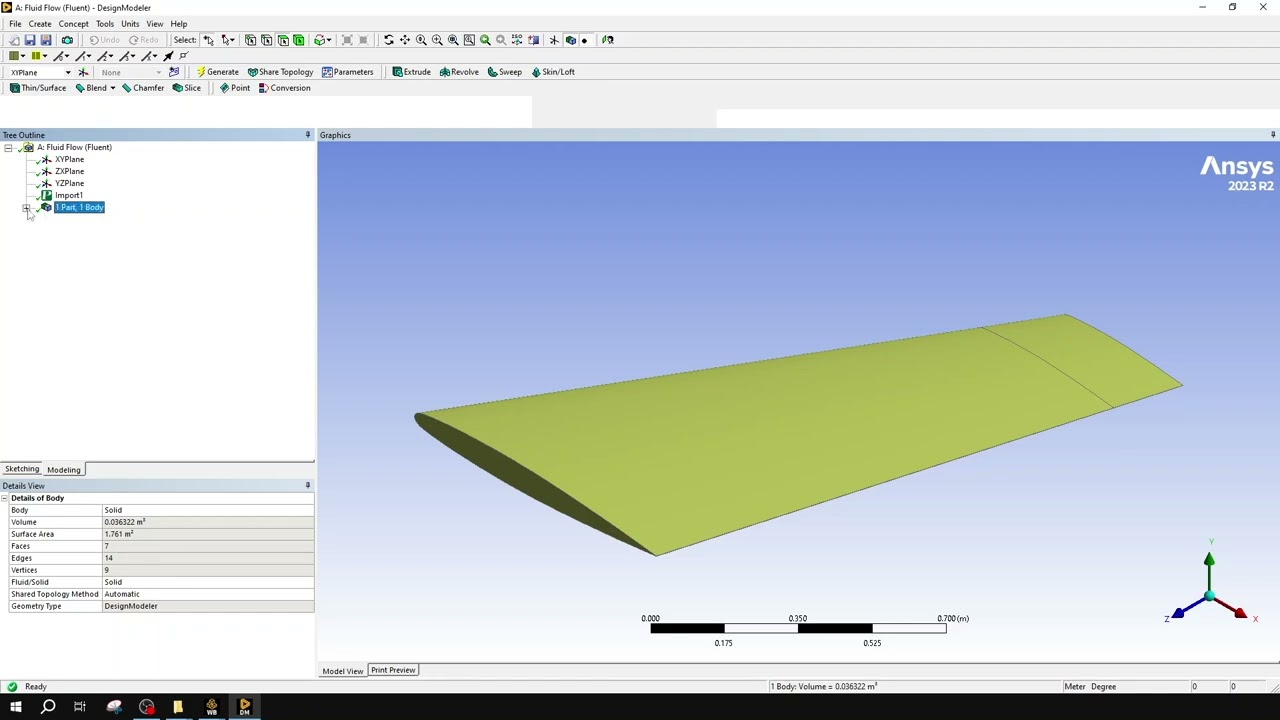This screenshot has width=1280, height=720.
Task: Select the Thin/Surface tool
Action: tap(38, 88)
